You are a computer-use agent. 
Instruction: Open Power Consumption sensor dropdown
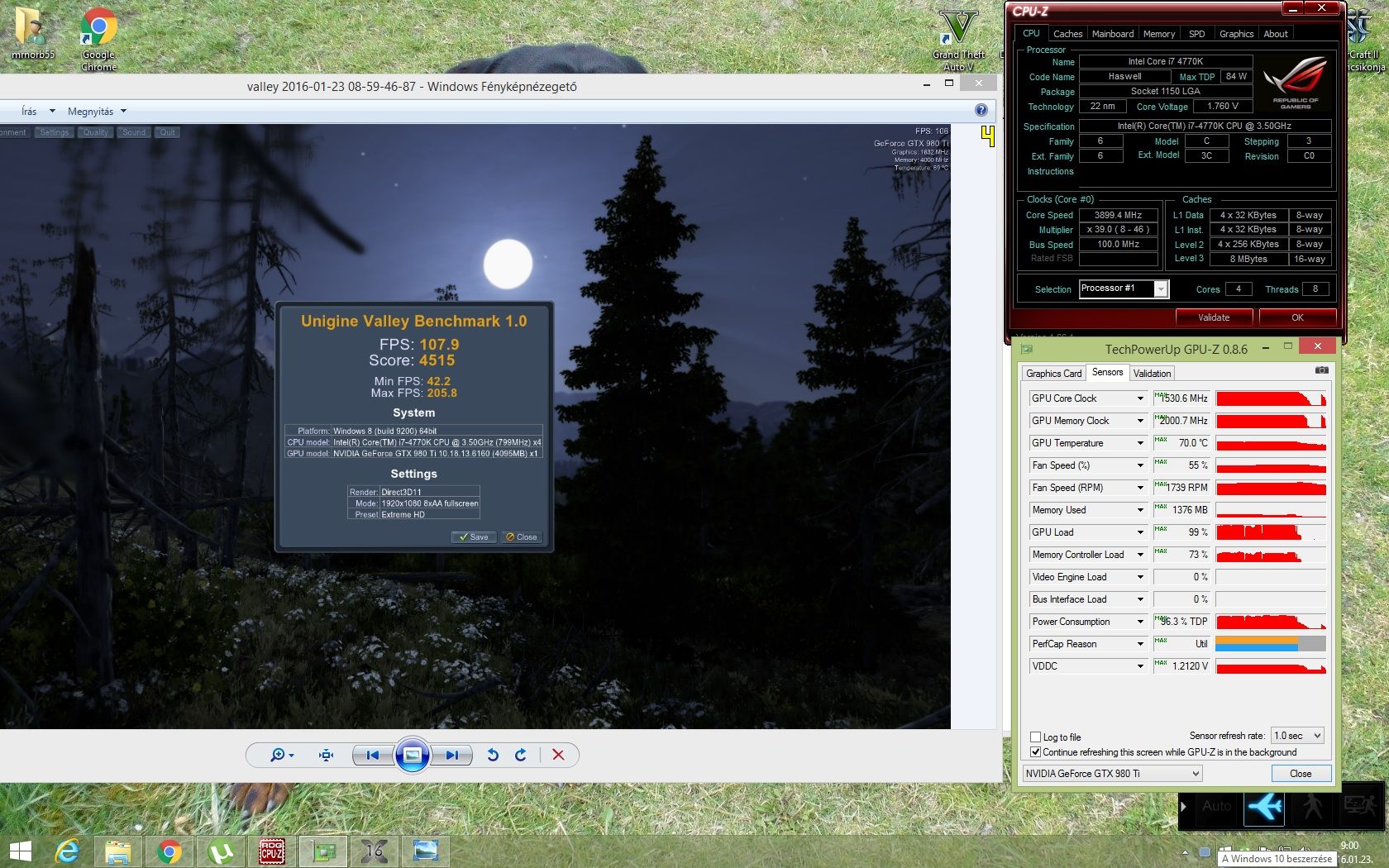click(x=1140, y=622)
